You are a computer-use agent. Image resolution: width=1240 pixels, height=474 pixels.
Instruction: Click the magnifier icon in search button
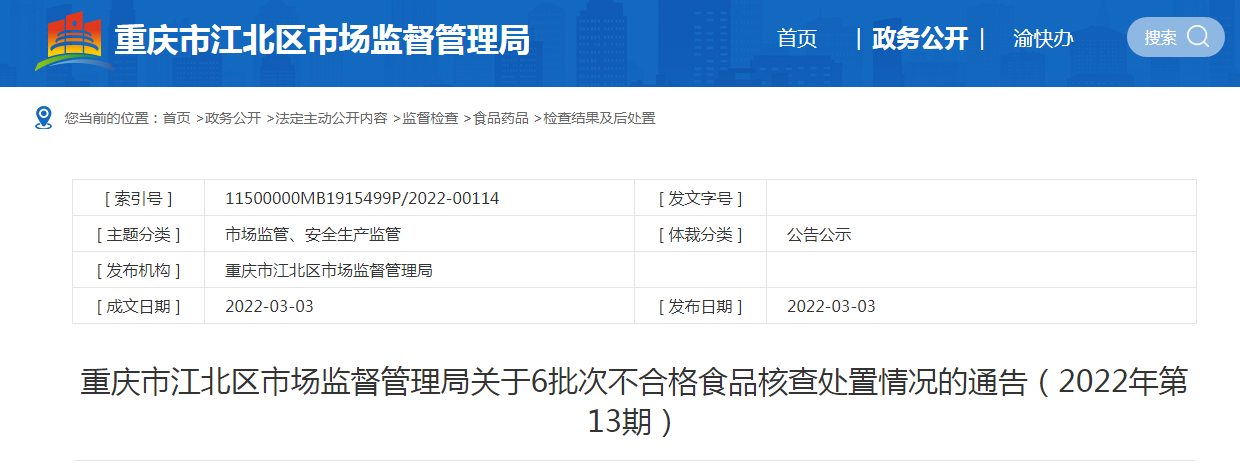[1197, 37]
